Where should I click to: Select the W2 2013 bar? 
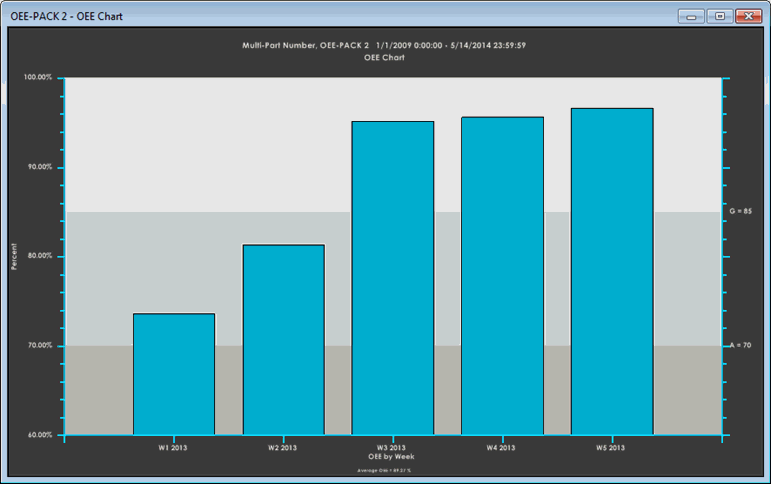point(283,340)
